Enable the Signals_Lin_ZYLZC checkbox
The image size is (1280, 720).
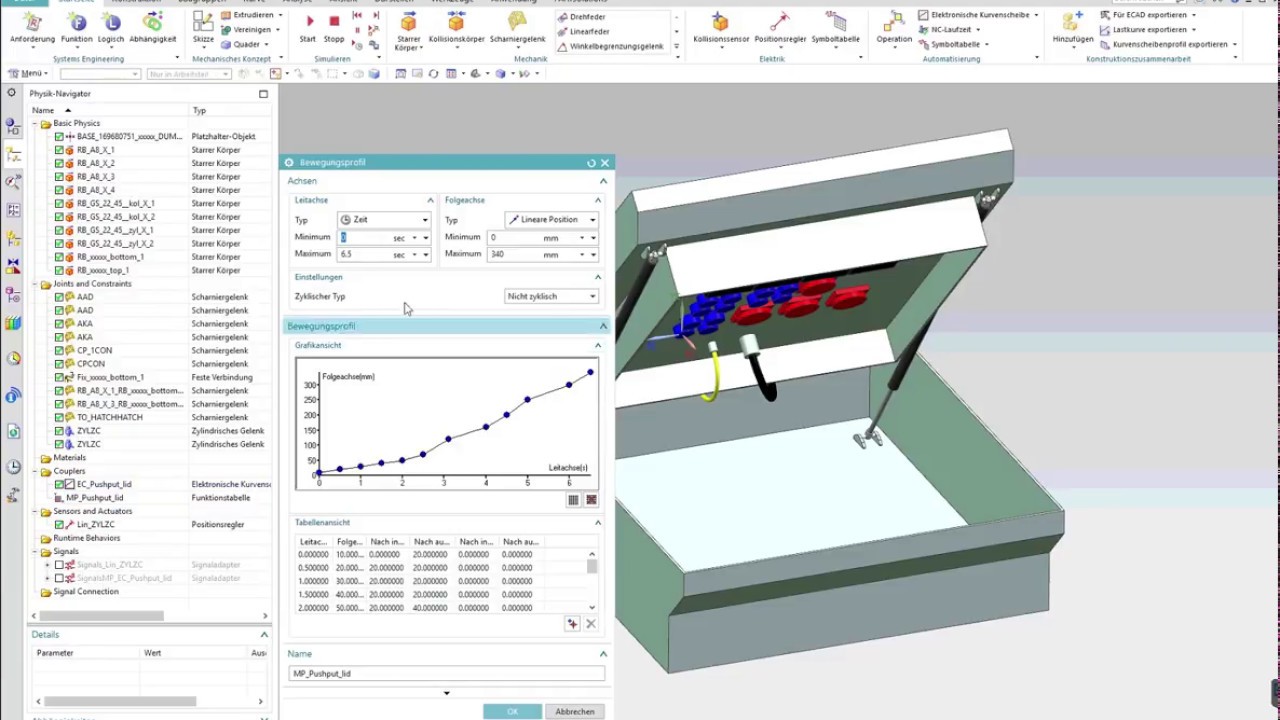pos(59,565)
